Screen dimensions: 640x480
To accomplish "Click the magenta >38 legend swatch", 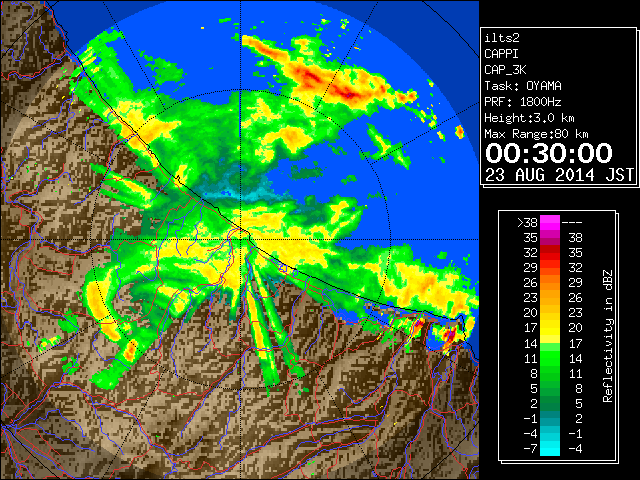I will (x=550, y=222).
